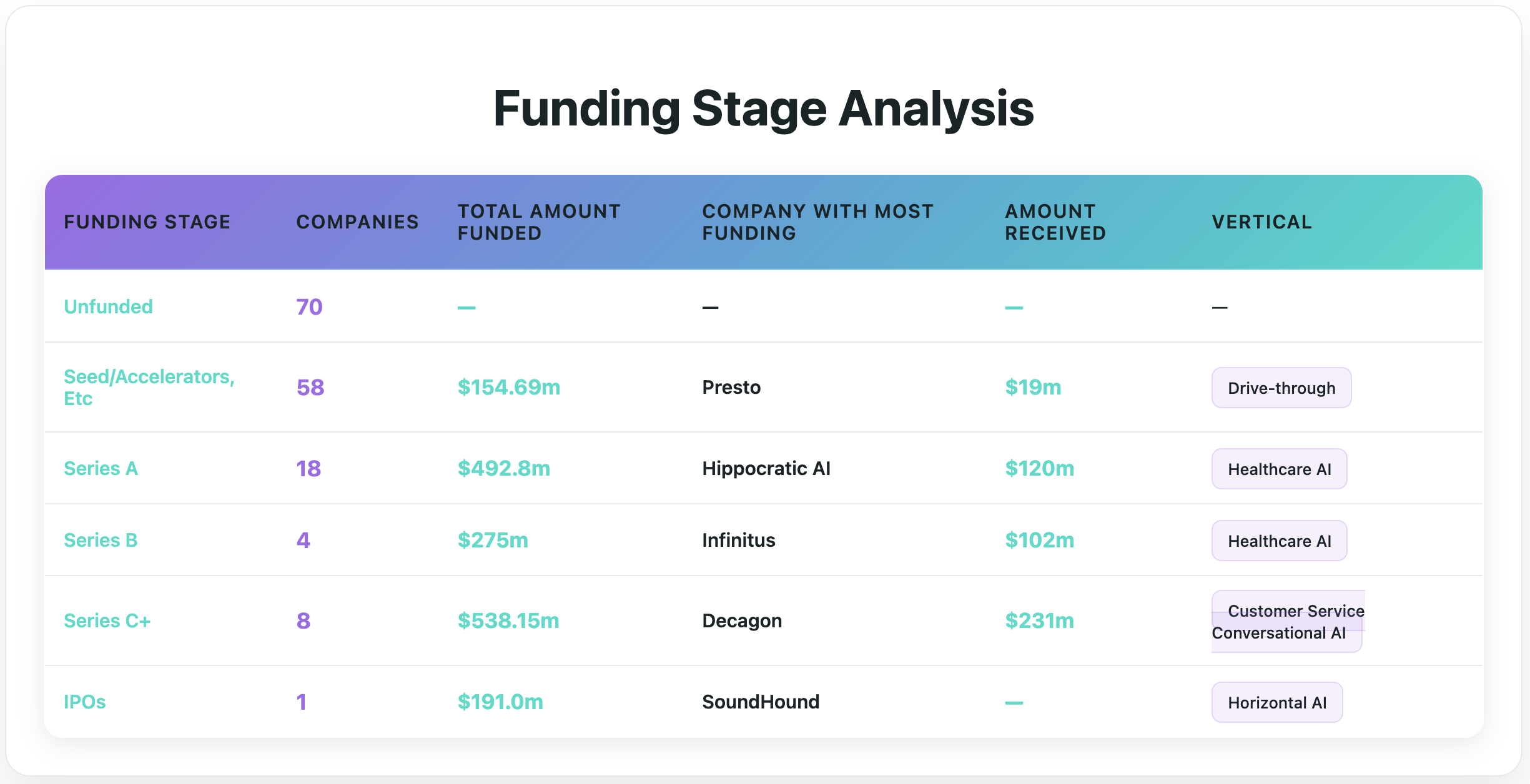Viewport: 1530px width, 784px height.
Task: Click the 58 companies value
Action: [x=310, y=388]
